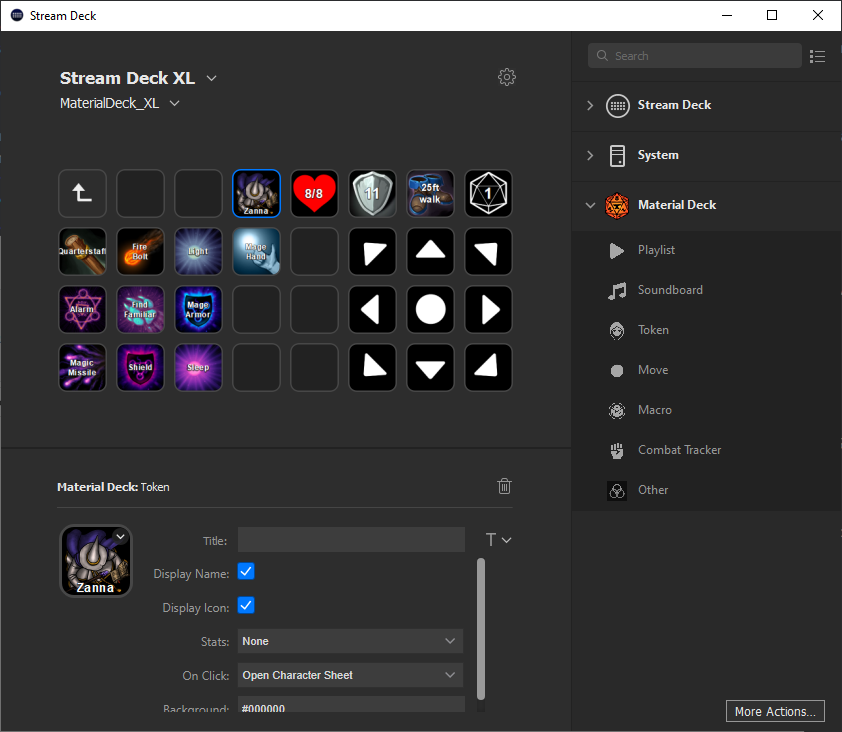The height and width of the screenshot is (732, 842).
Task: Open the On Click dropdown
Action: point(350,675)
